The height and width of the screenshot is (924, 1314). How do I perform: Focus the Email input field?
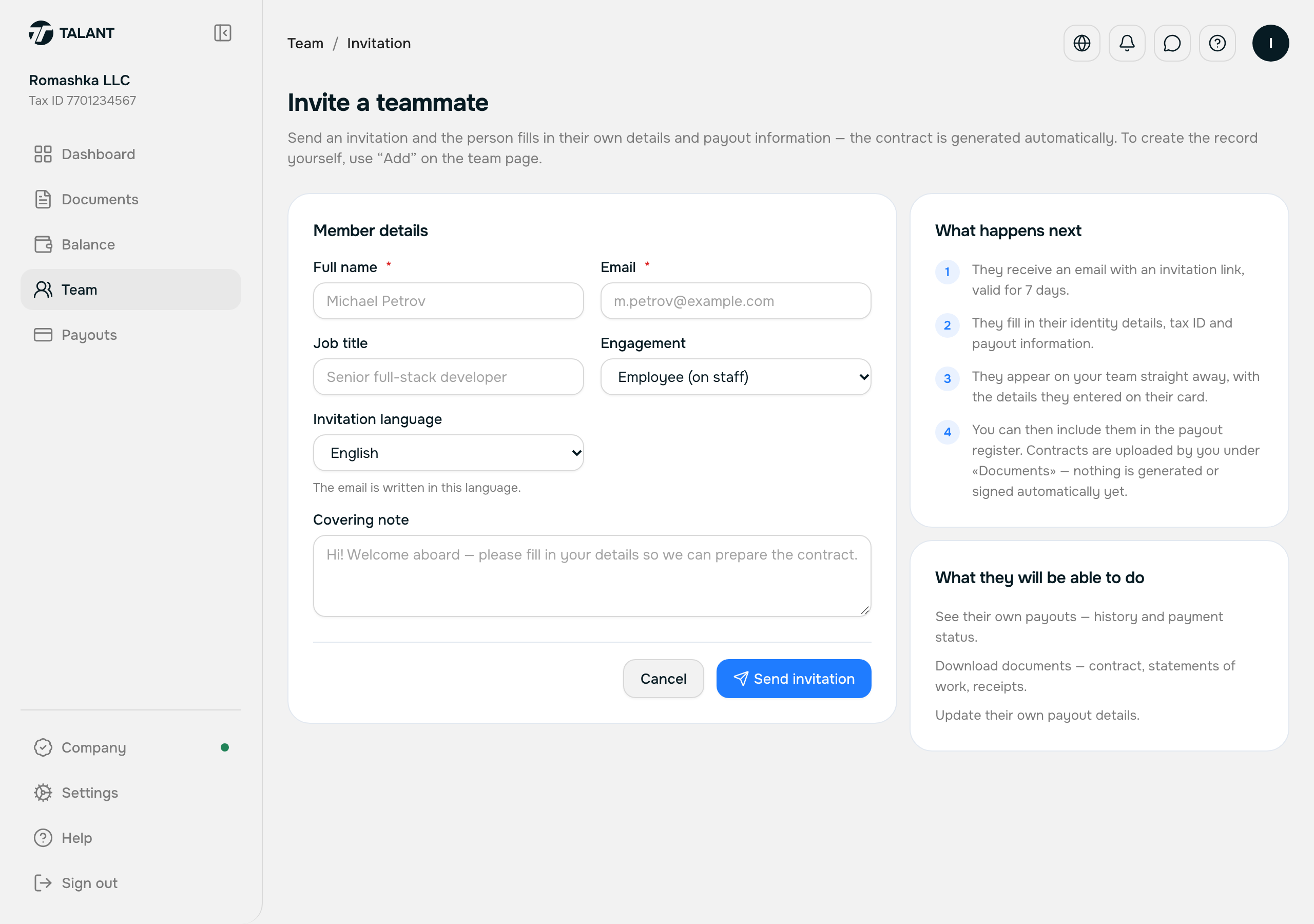(736, 301)
